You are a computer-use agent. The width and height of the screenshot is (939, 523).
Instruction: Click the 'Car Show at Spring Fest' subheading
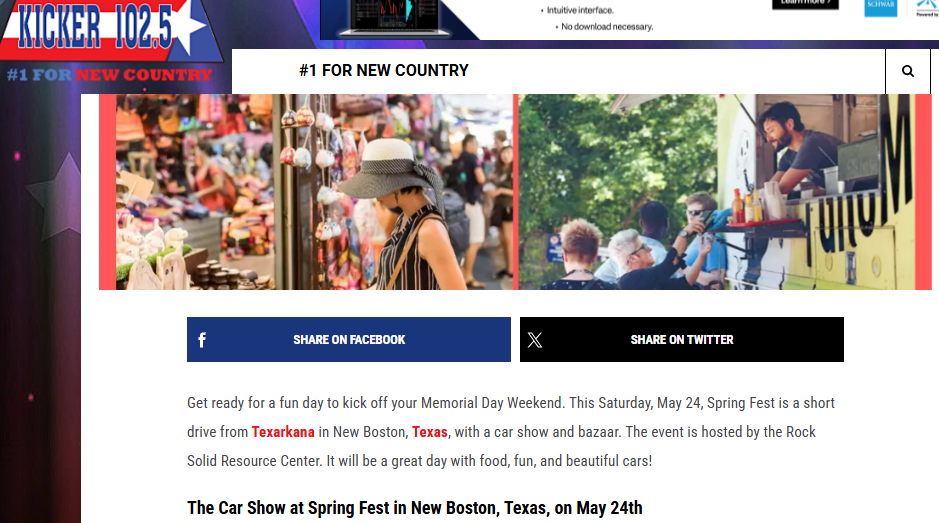[x=414, y=507]
